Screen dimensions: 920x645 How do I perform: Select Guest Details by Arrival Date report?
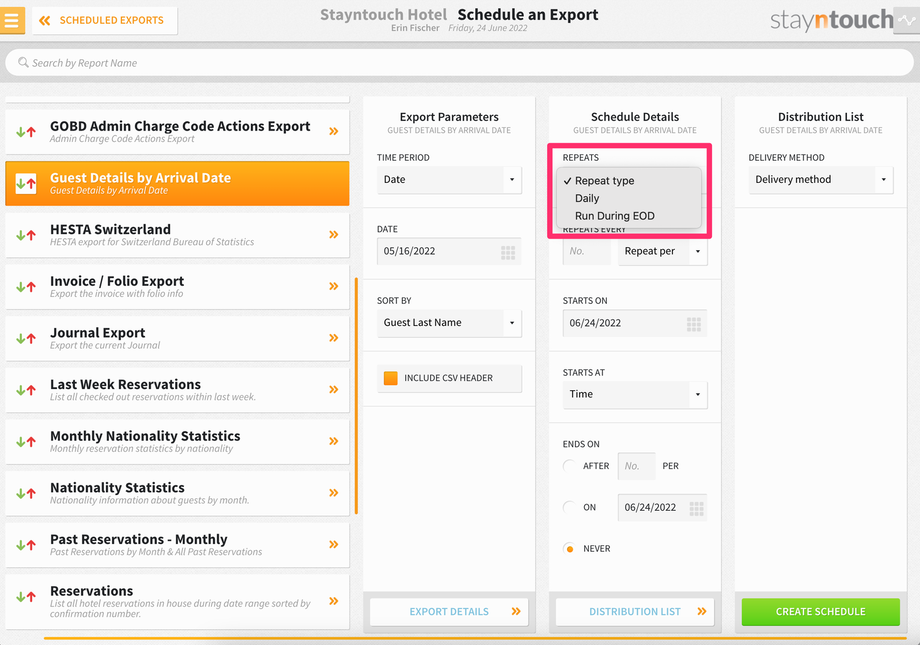[177, 183]
